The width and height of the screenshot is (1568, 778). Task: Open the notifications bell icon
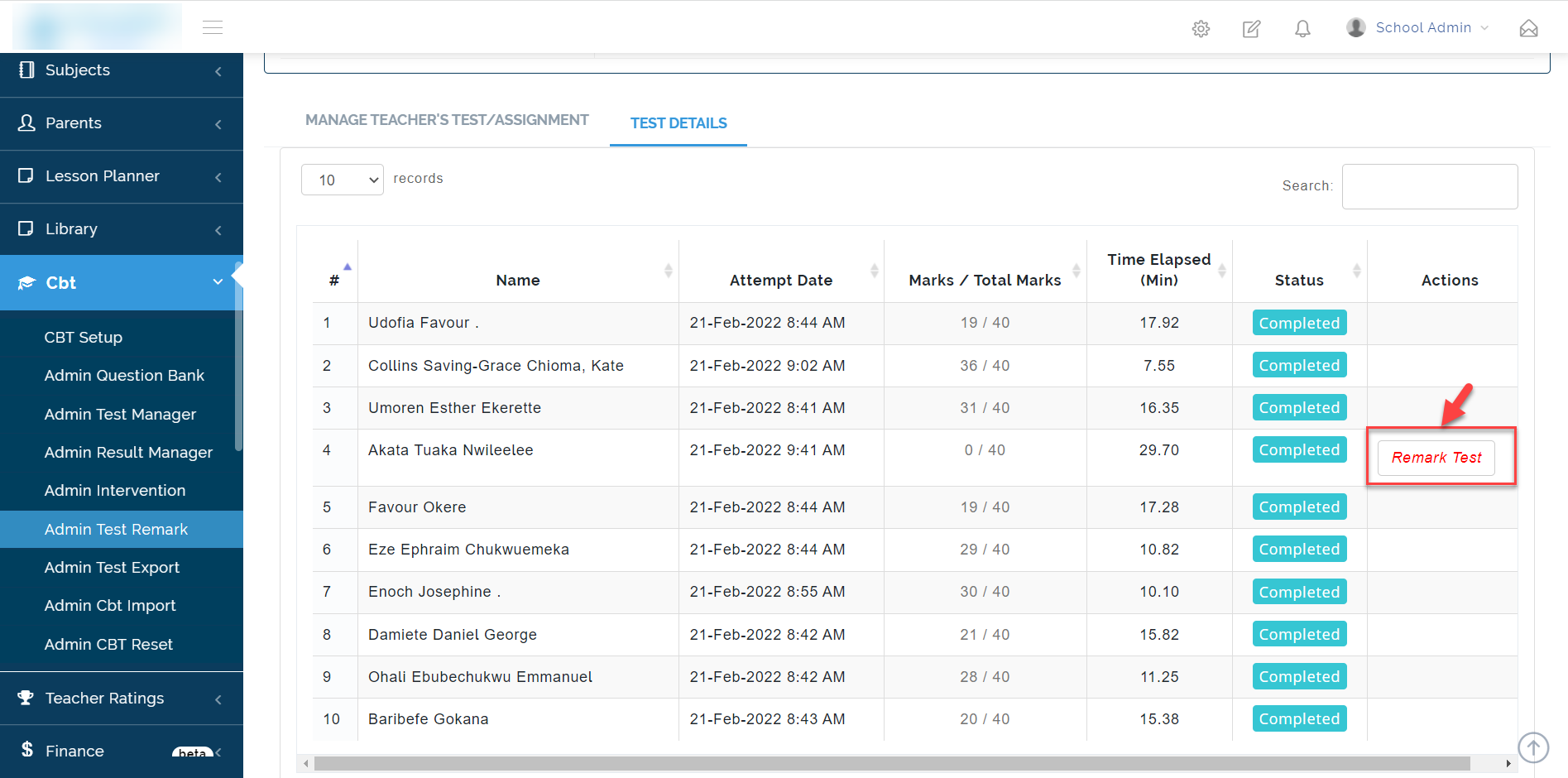coord(1302,29)
